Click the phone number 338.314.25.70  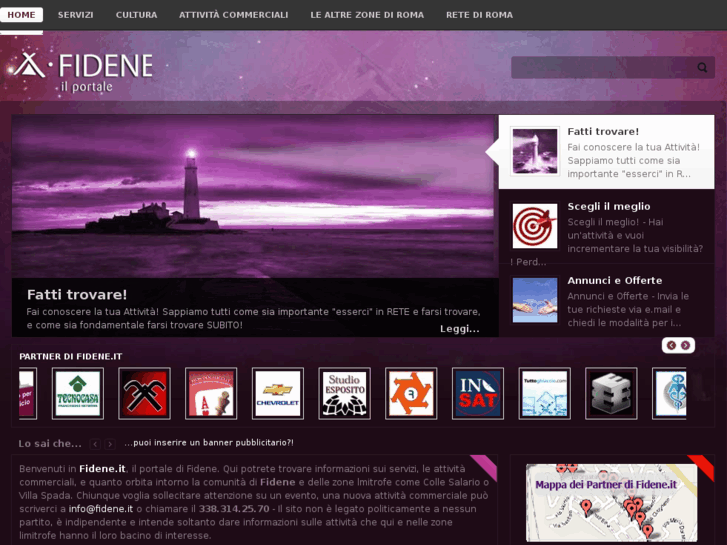234,509
